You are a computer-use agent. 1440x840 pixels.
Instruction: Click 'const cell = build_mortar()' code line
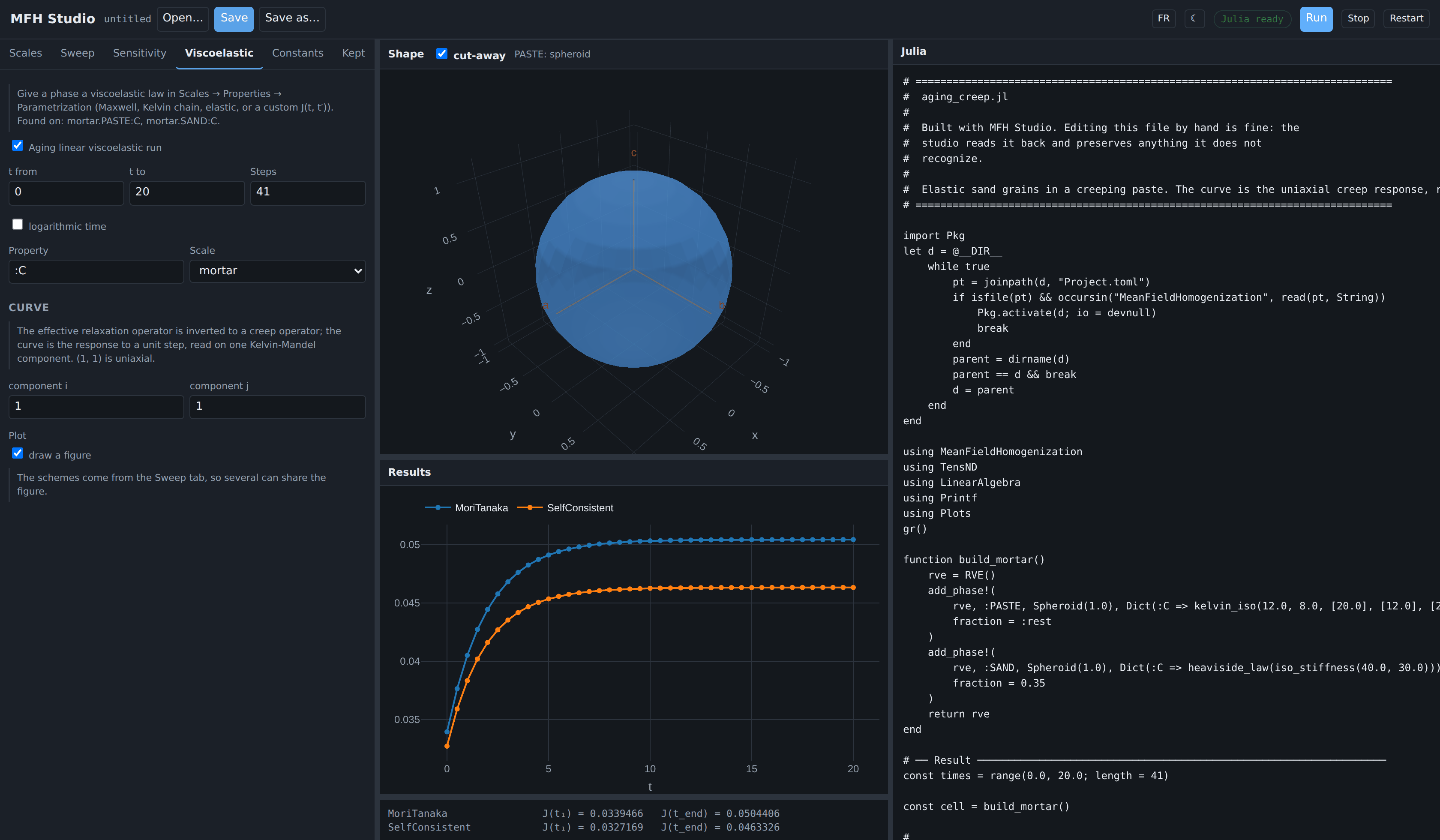pos(986,806)
